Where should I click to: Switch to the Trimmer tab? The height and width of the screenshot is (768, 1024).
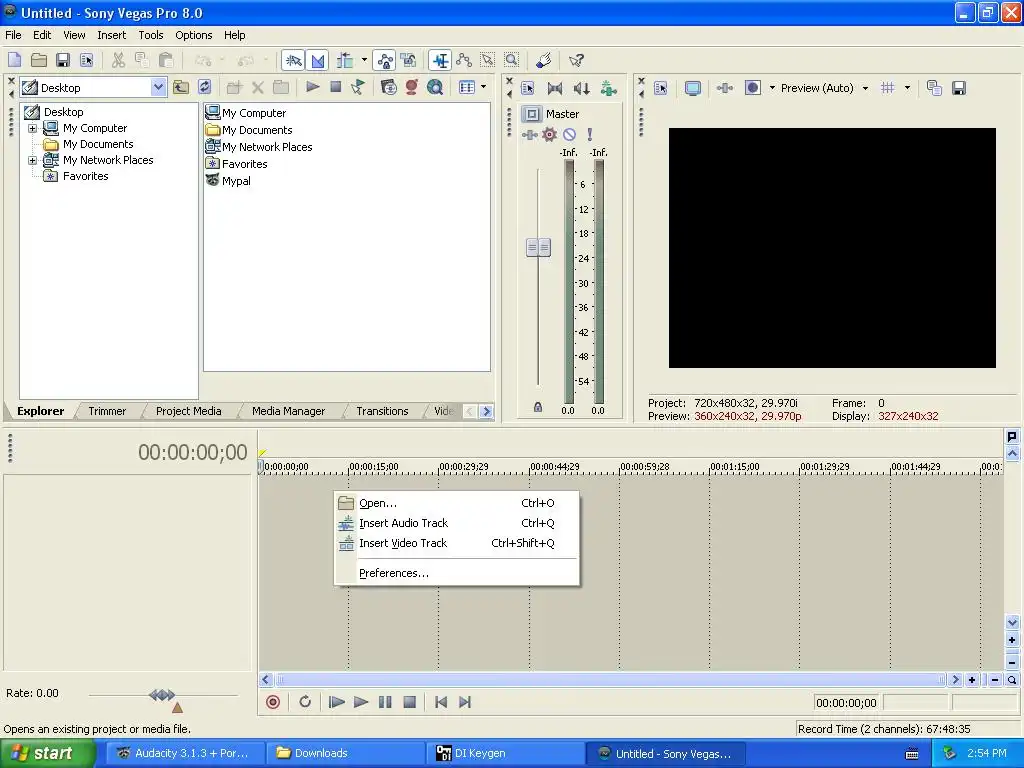107,411
